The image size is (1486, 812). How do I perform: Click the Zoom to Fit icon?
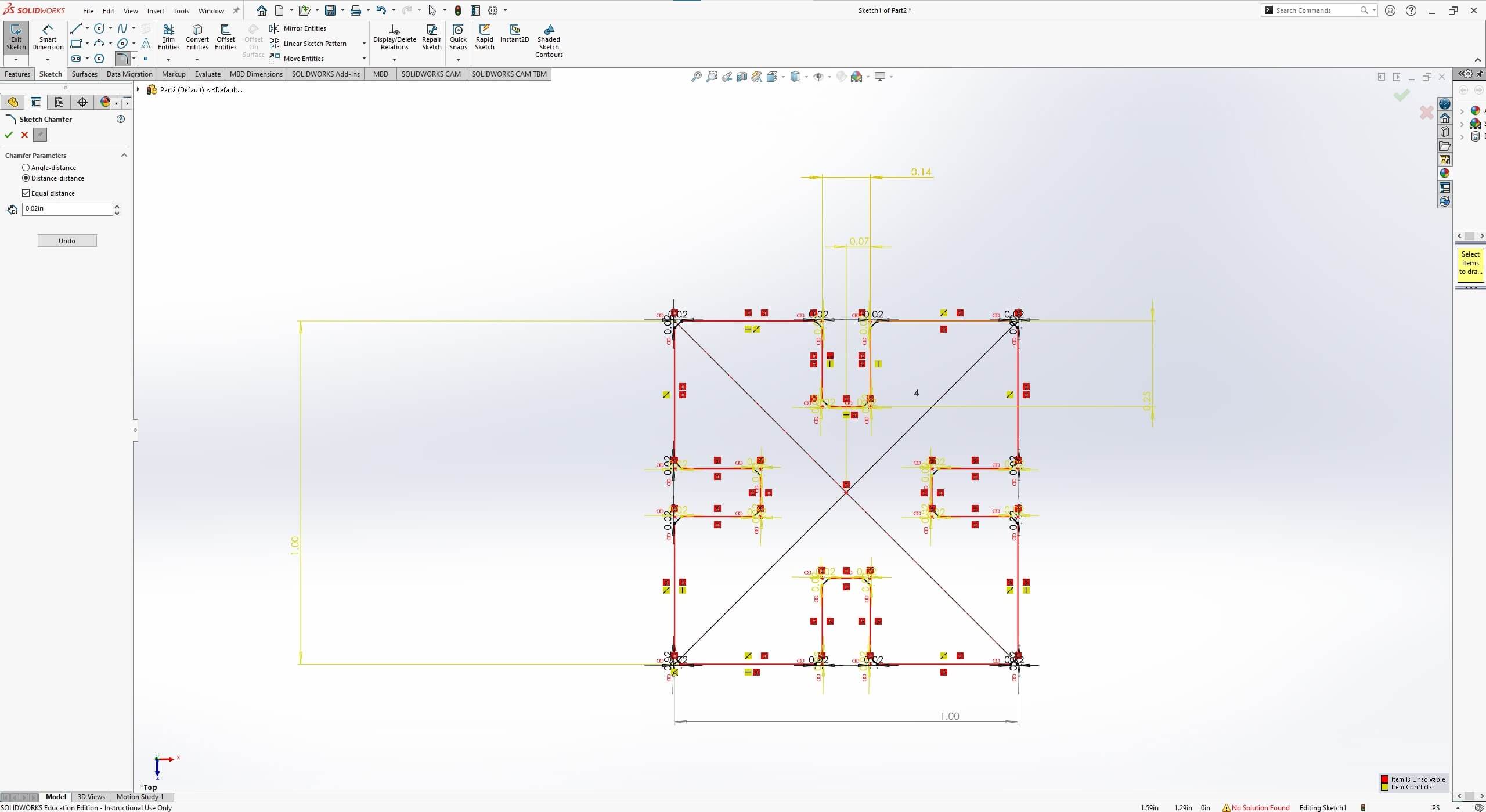696,77
